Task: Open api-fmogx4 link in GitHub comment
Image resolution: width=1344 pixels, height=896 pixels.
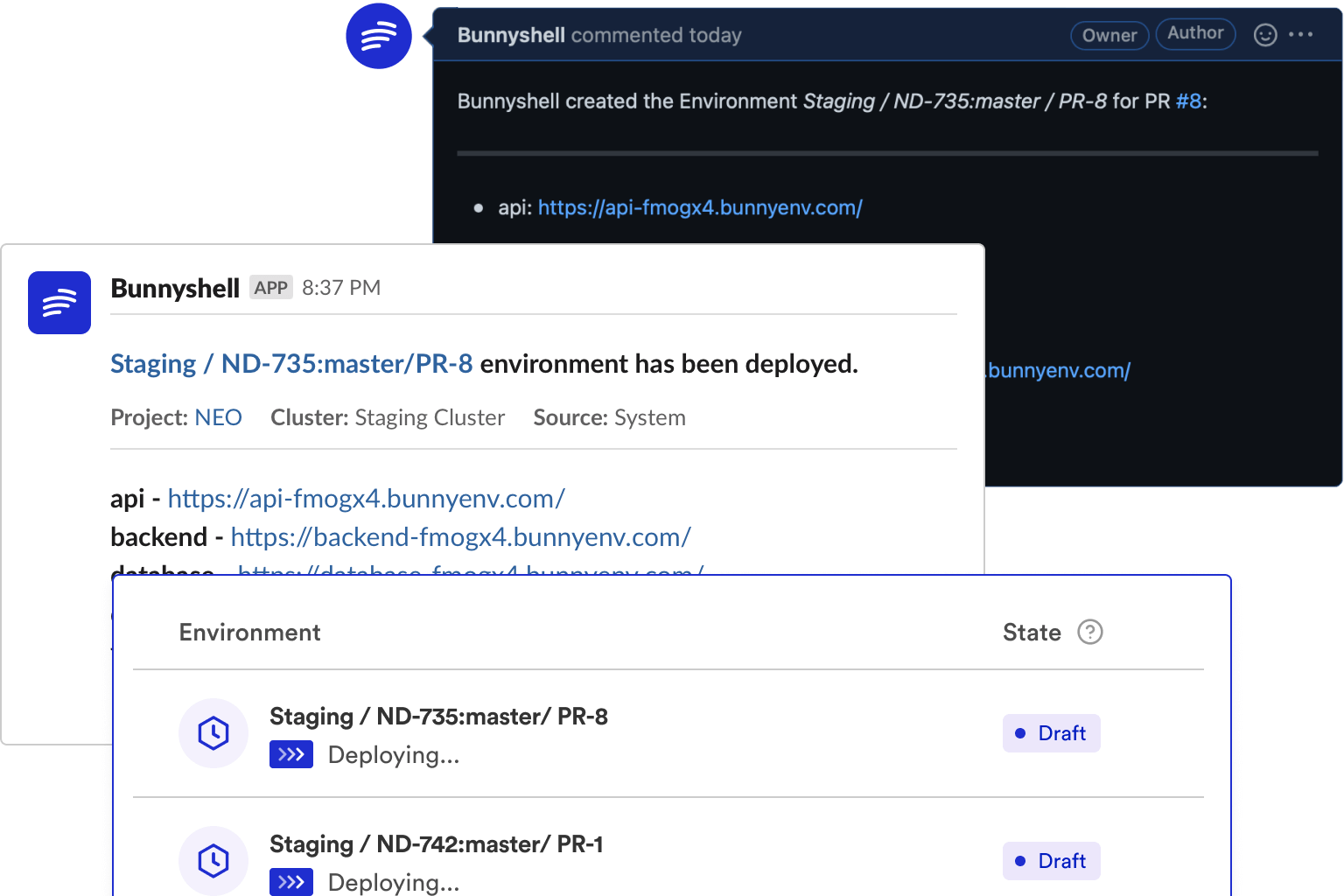Action: [700, 207]
